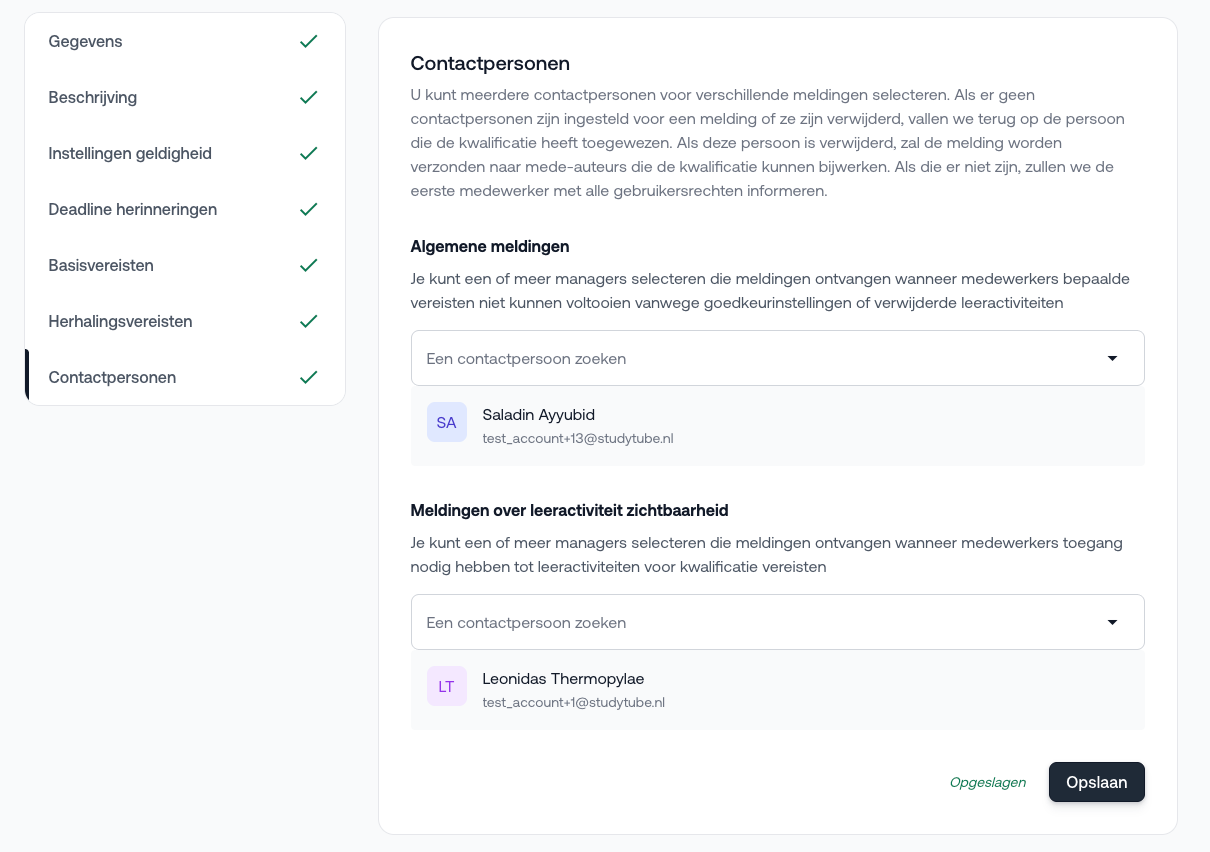Save changes with the Opslaan button
This screenshot has height=852, width=1210.
point(1097,782)
